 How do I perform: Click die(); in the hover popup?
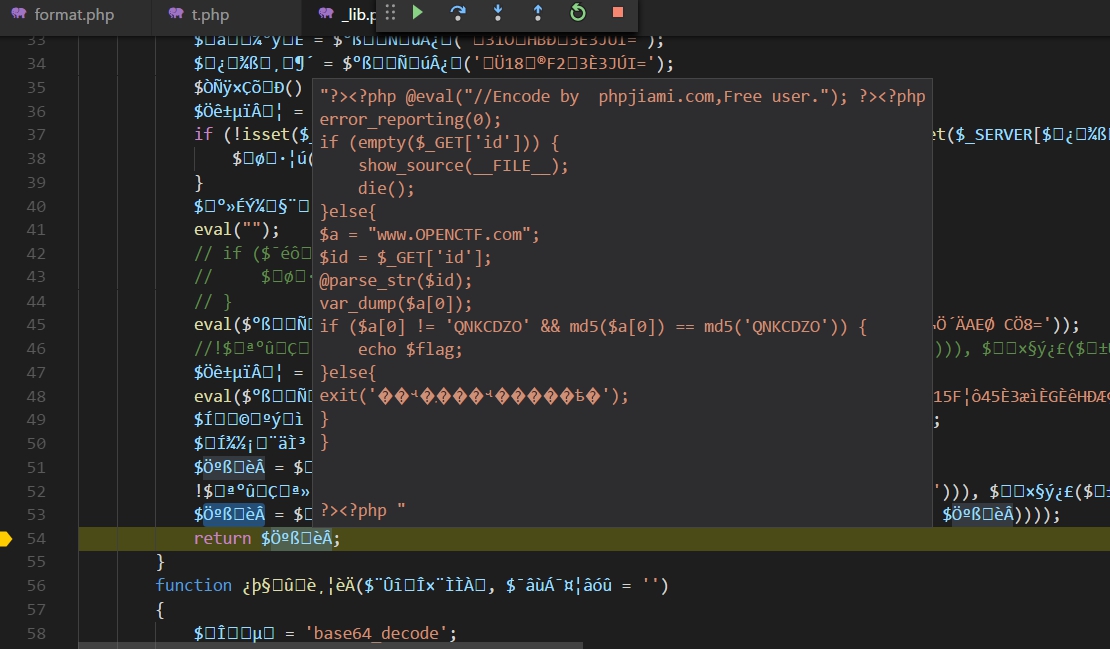pyautogui.click(x=386, y=188)
